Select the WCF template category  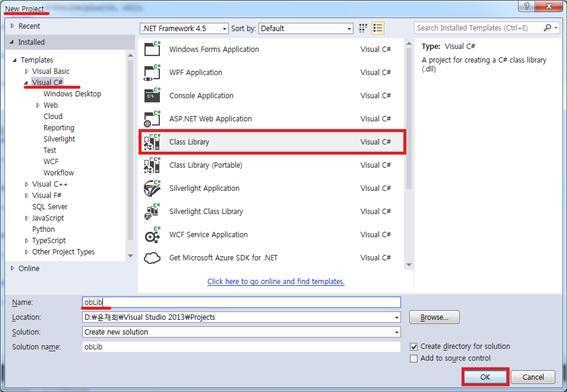[x=51, y=162]
